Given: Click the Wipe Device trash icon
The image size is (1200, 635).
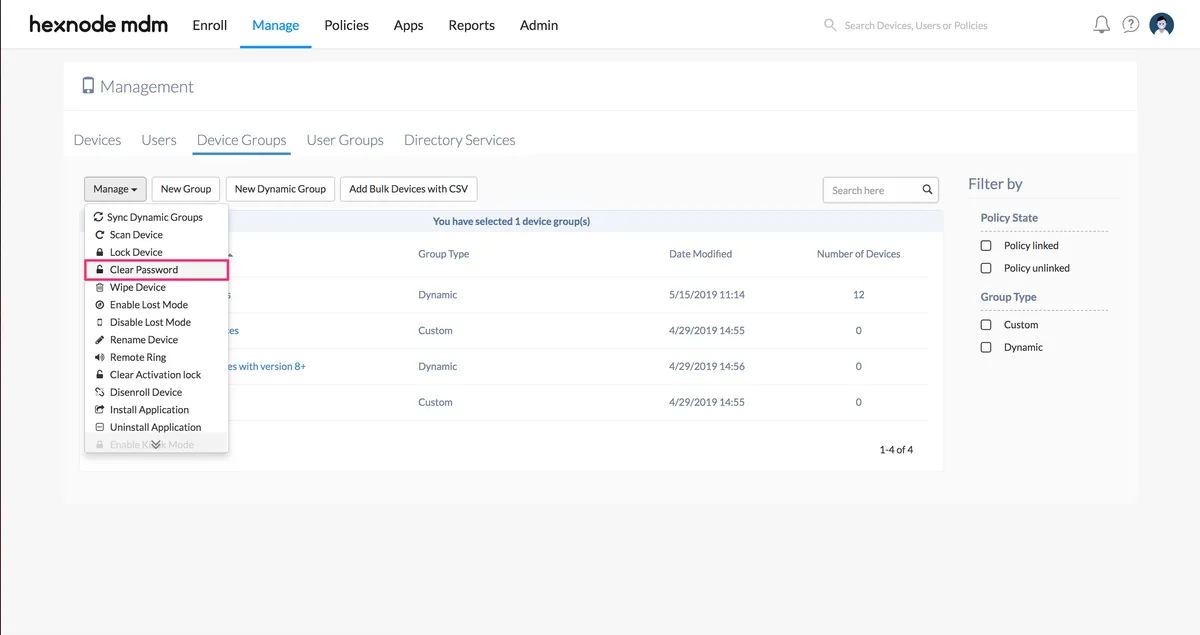Looking at the screenshot, I should 99,287.
